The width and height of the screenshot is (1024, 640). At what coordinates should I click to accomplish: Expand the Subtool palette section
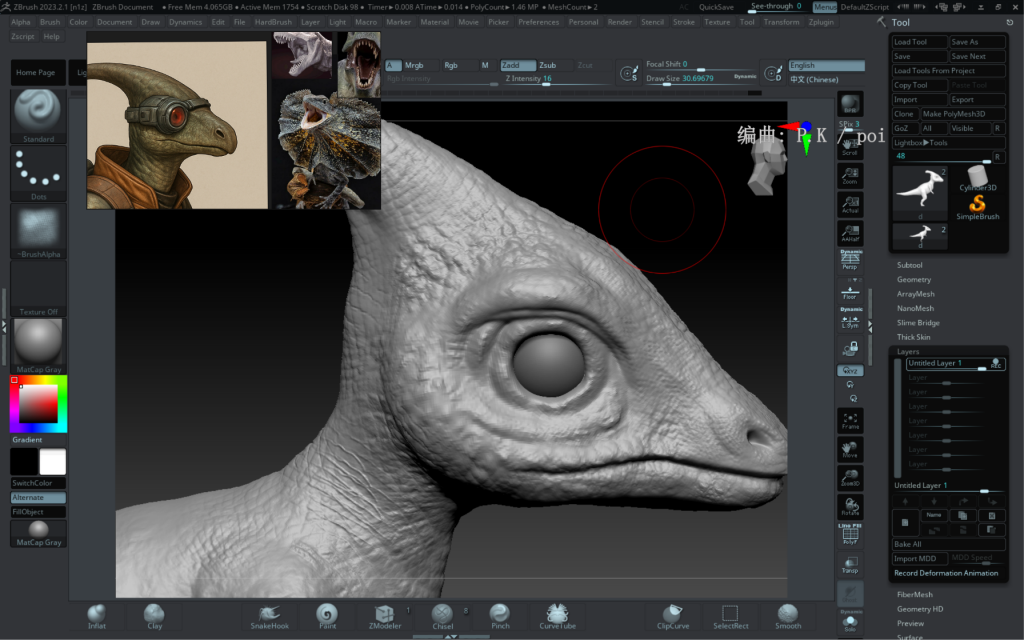(910, 265)
